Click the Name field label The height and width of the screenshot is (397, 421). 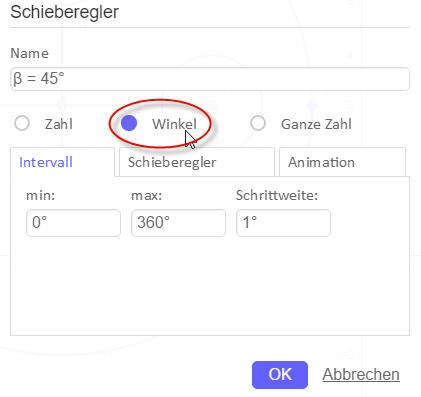(30, 53)
